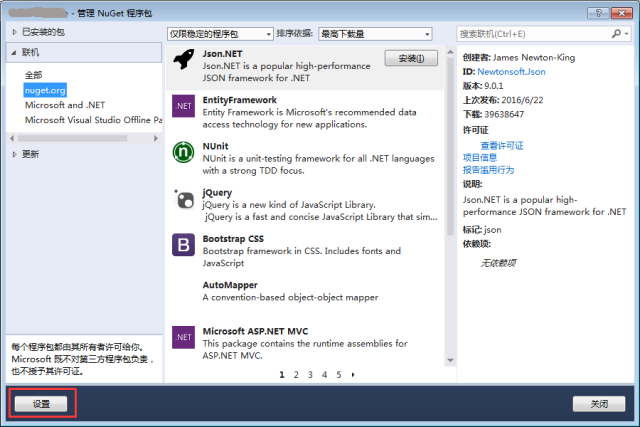
Task: Select the Microsoft ASP.NET MVC package title
Action: point(256,331)
